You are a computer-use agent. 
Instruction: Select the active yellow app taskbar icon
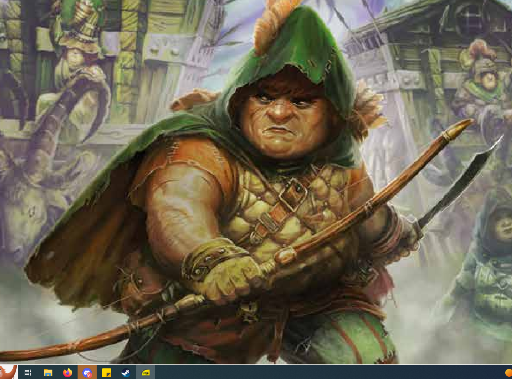[x=146, y=372]
